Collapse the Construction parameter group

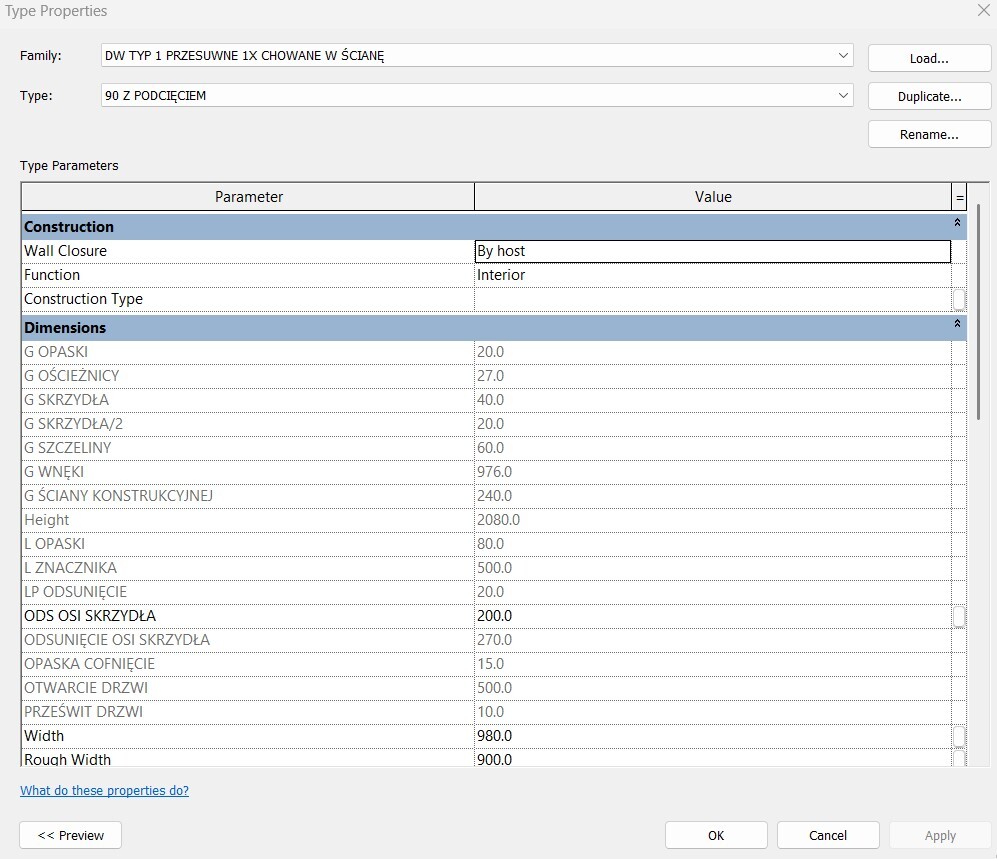click(x=957, y=226)
